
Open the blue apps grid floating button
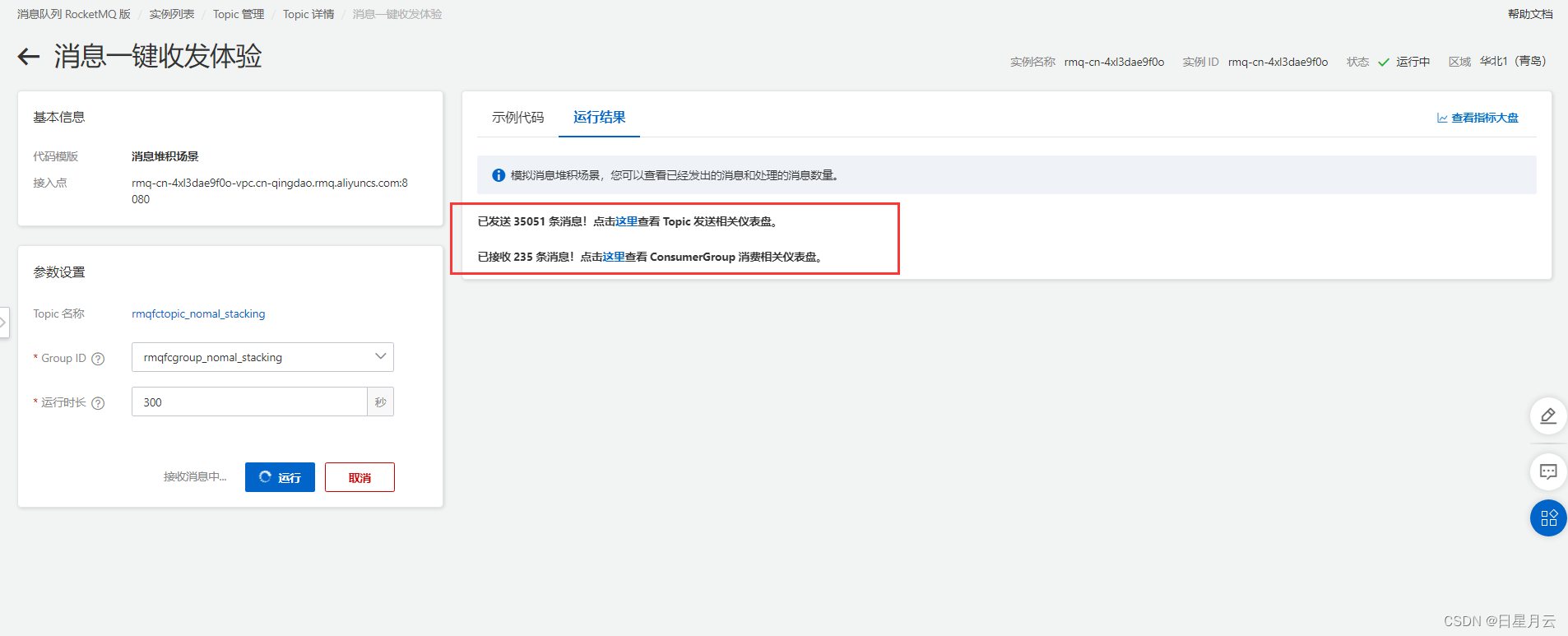(x=1548, y=518)
